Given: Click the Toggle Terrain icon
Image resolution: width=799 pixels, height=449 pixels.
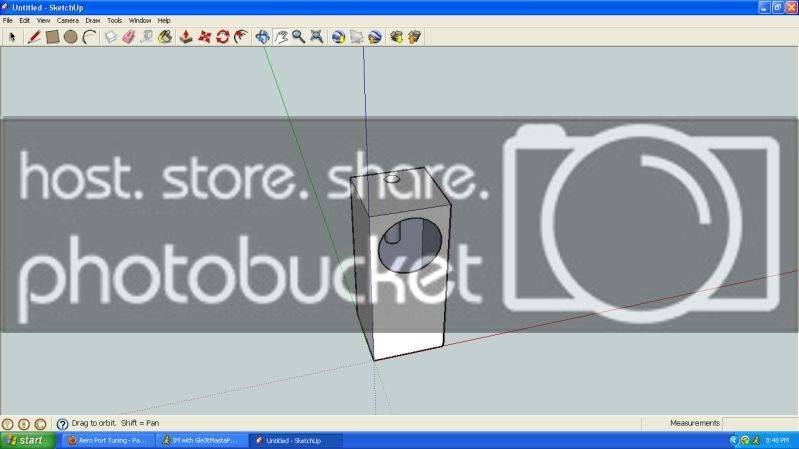Looking at the screenshot, I should click(x=357, y=37).
